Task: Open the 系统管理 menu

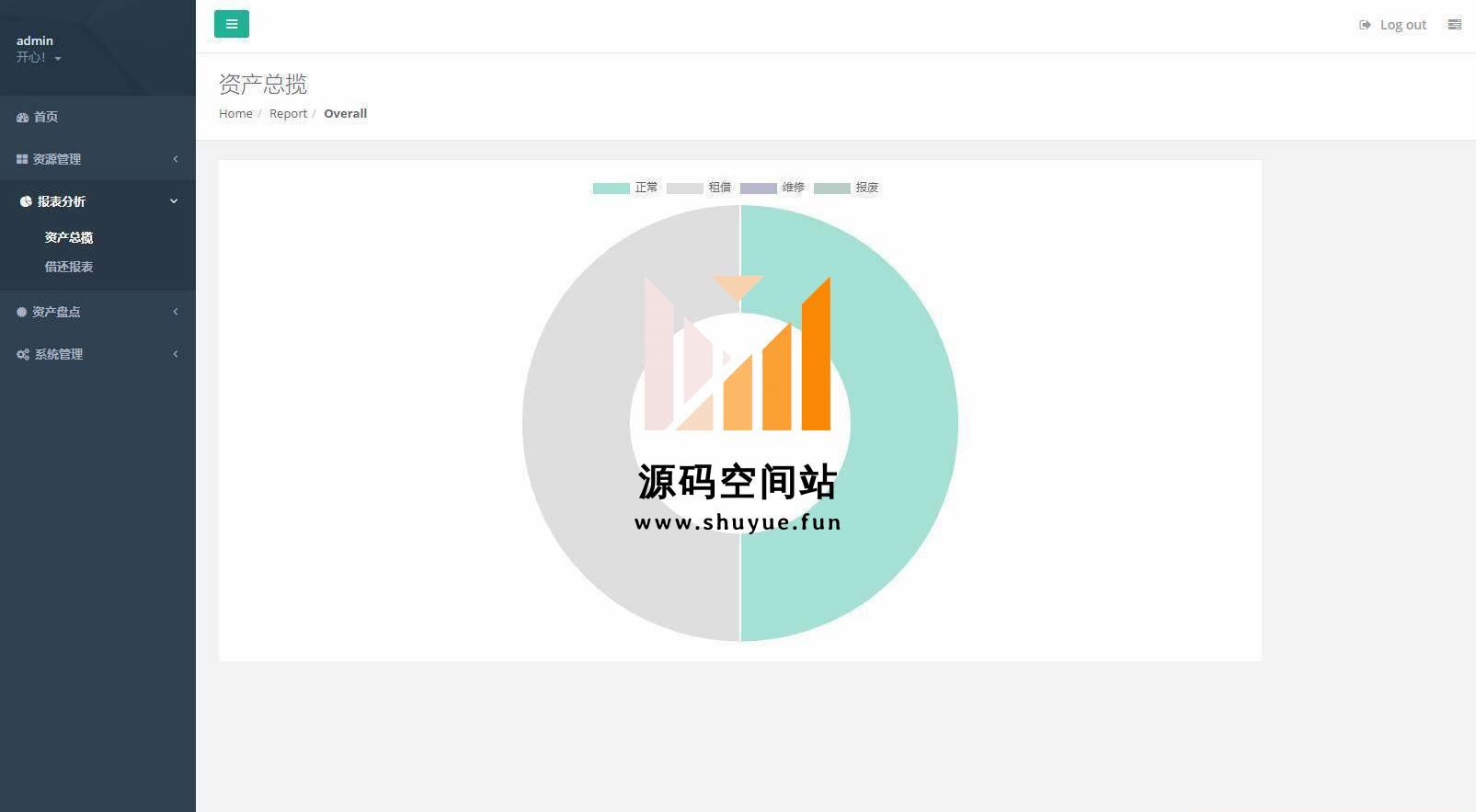Action: point(97,354)
